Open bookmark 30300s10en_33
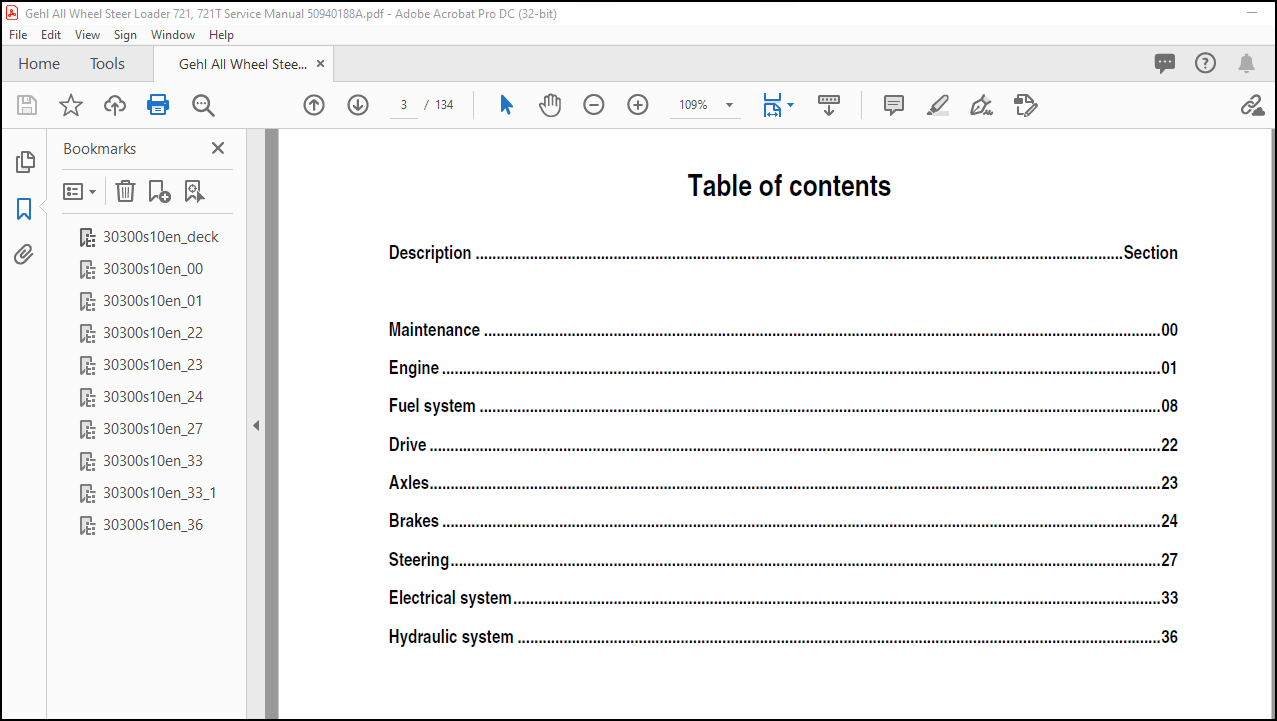 pyautogui.click(x=152, y=461)
